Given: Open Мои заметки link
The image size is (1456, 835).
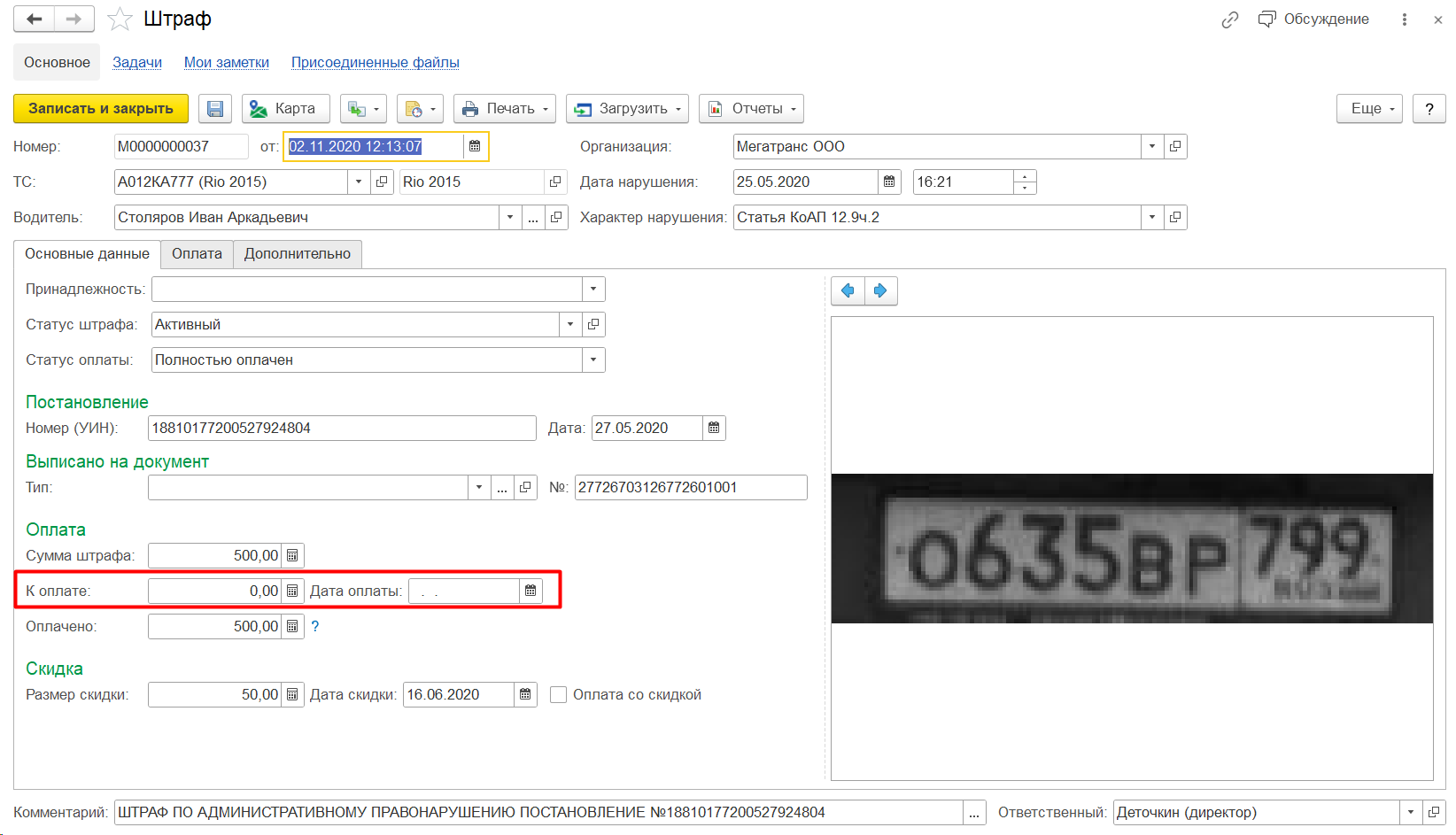Looking at the screenshot, I should pyautogui.click(x=227, y=63).
